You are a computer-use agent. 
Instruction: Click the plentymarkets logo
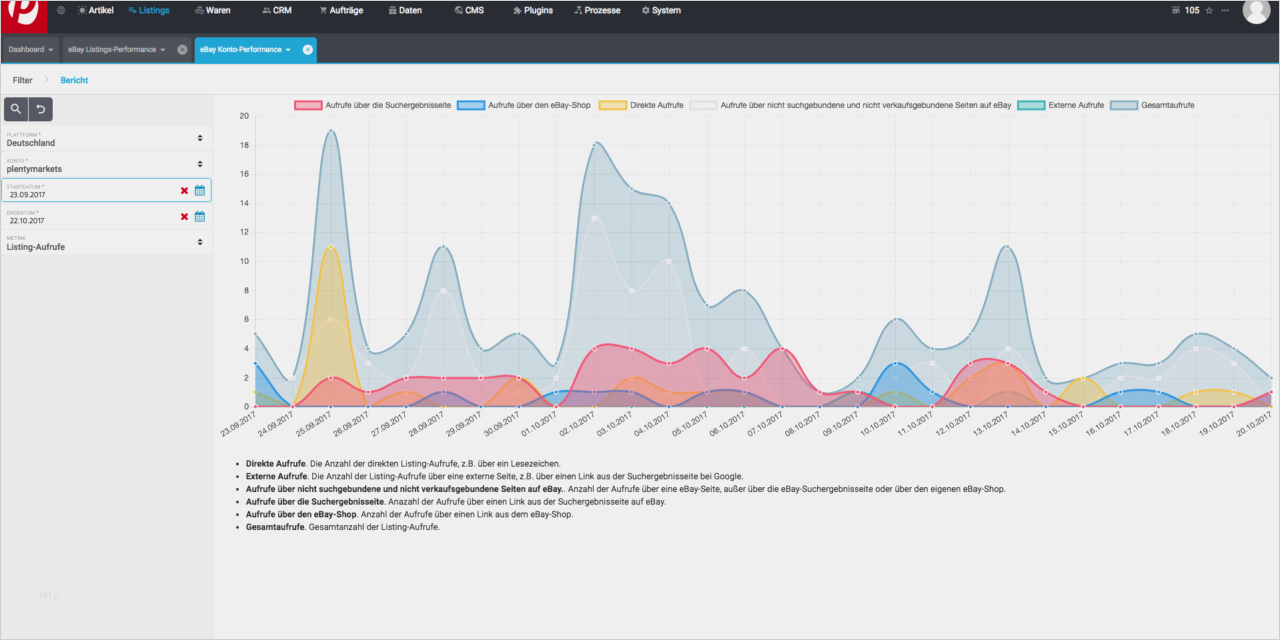pyautogui.click(x=23, y=14)
